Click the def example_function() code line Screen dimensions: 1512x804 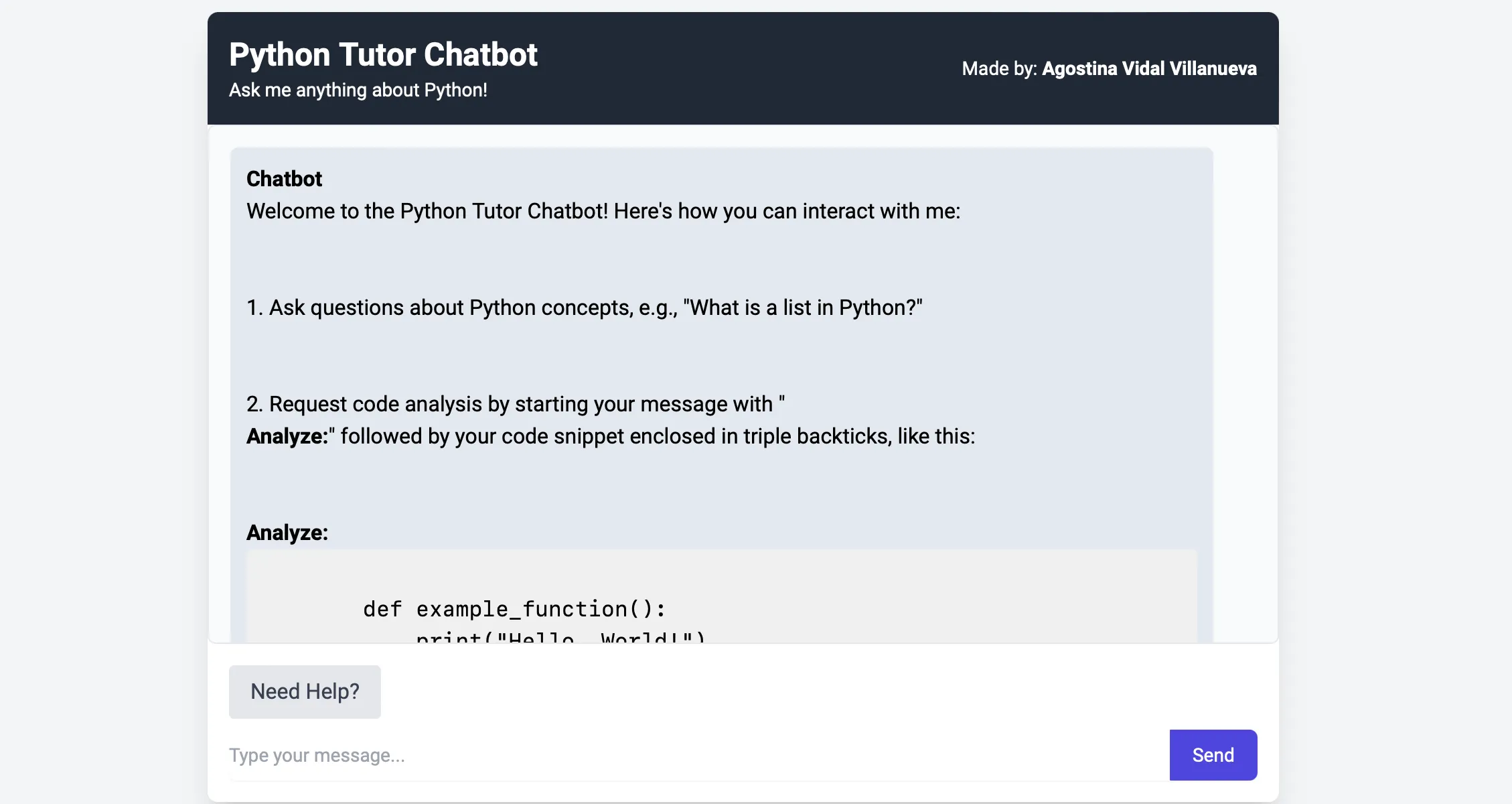click(514, 609)
